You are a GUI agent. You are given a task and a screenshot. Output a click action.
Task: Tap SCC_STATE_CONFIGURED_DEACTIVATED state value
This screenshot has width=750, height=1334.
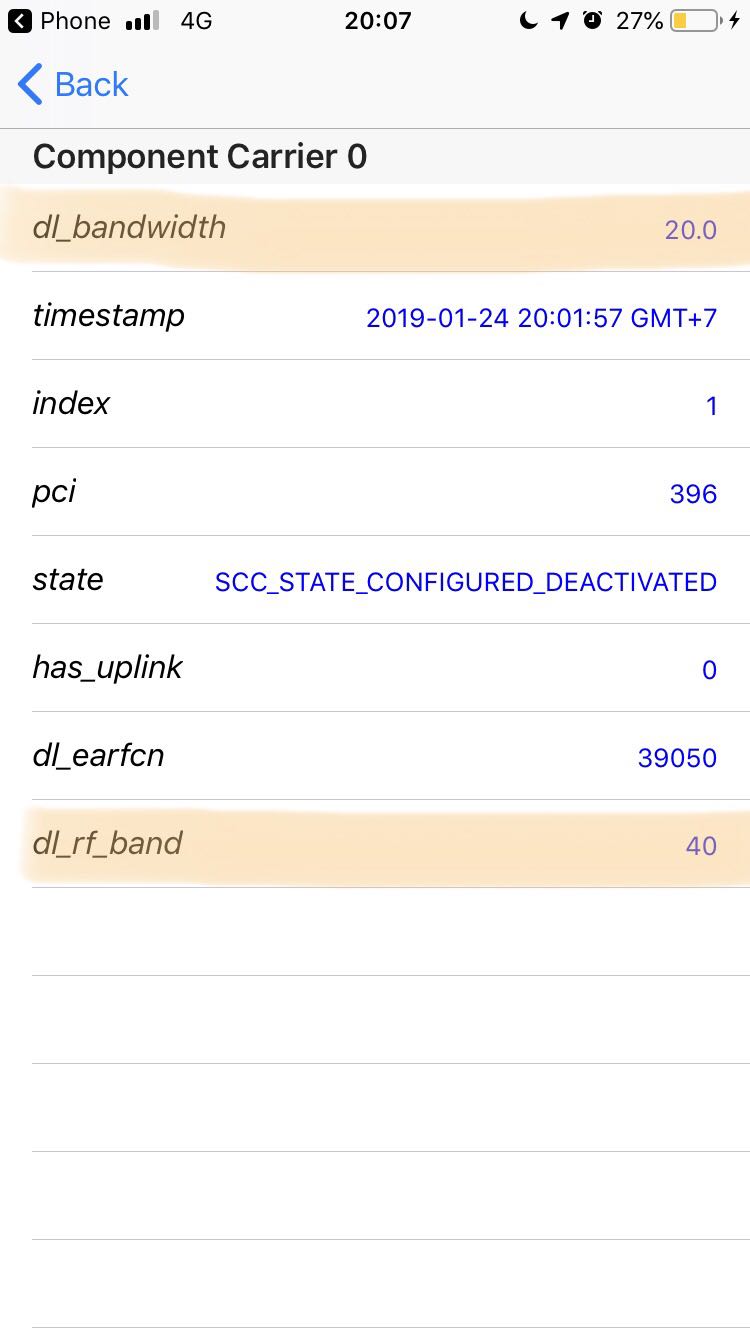point(466,582)
